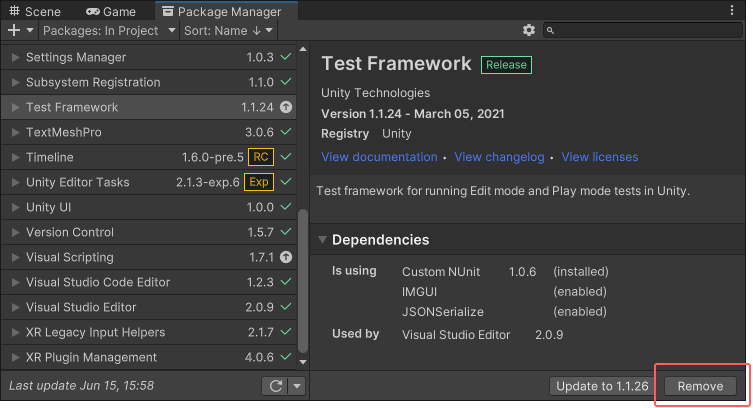The height and width of the screenshot is (408, 753).
Task: Open the gear settings icon
Action: tap(529, 31)
